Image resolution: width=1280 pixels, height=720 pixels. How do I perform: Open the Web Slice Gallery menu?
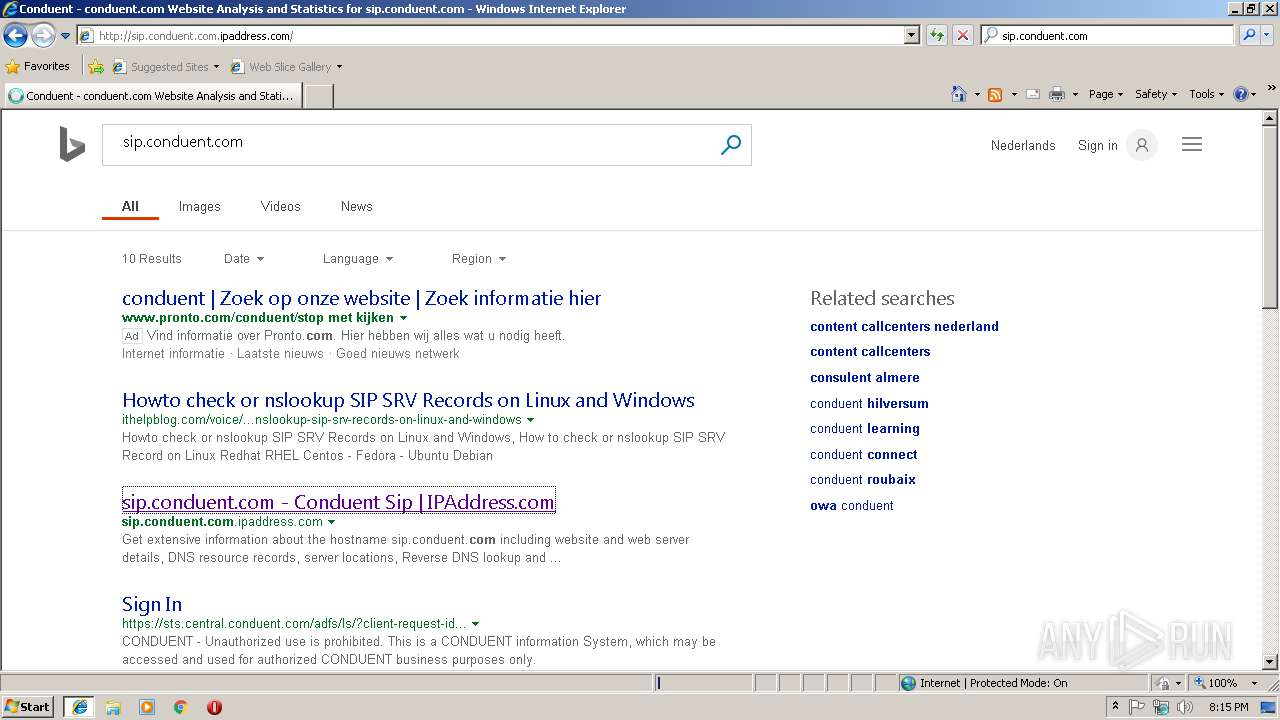286,67
